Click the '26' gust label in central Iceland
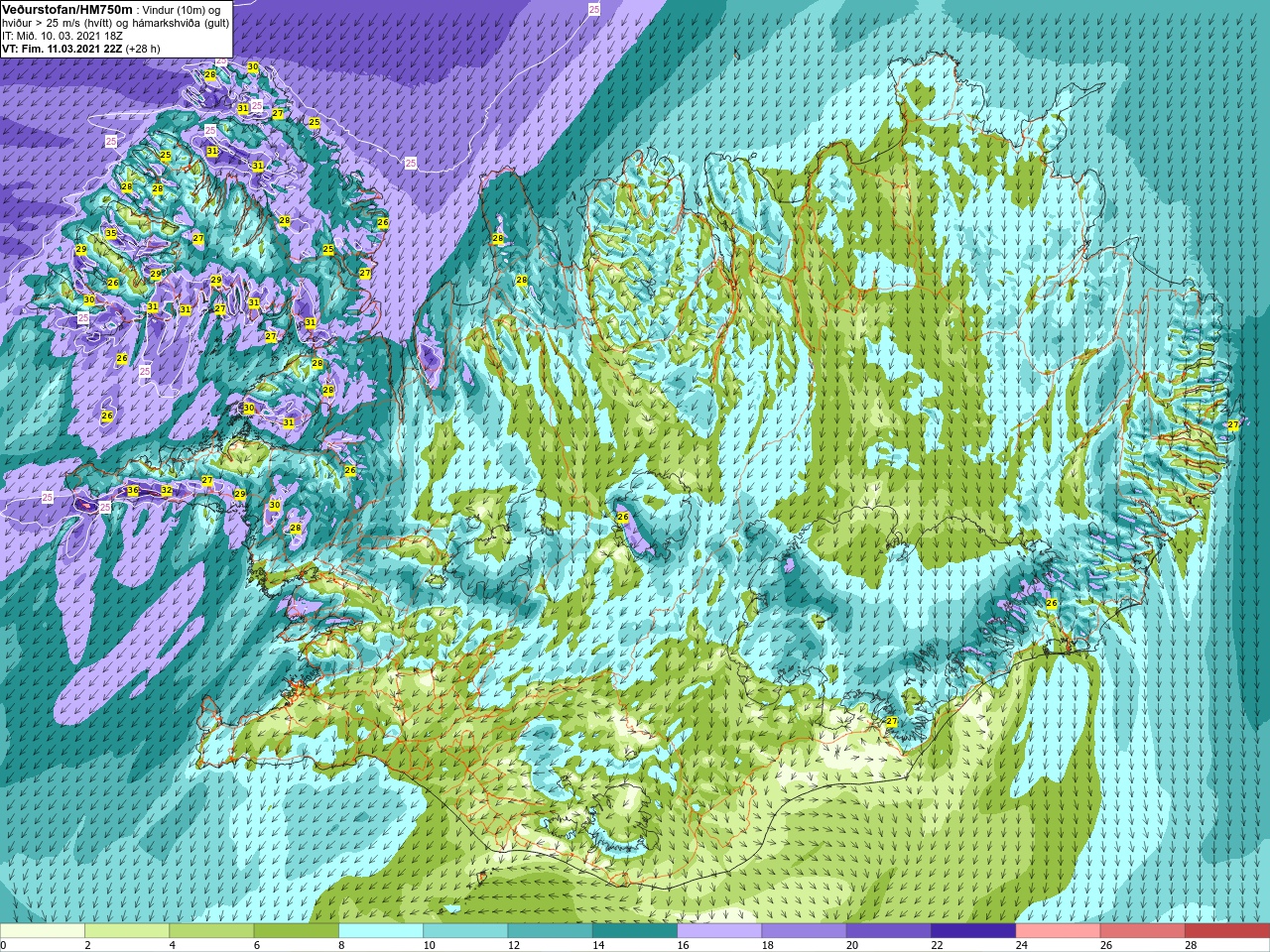Viewport: 1270px width, 952px height. tap(623, 518)
